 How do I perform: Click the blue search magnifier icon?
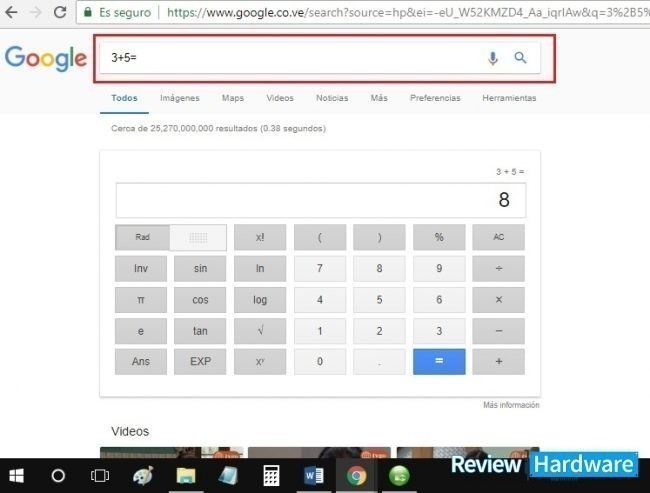(x=520, y=58)
